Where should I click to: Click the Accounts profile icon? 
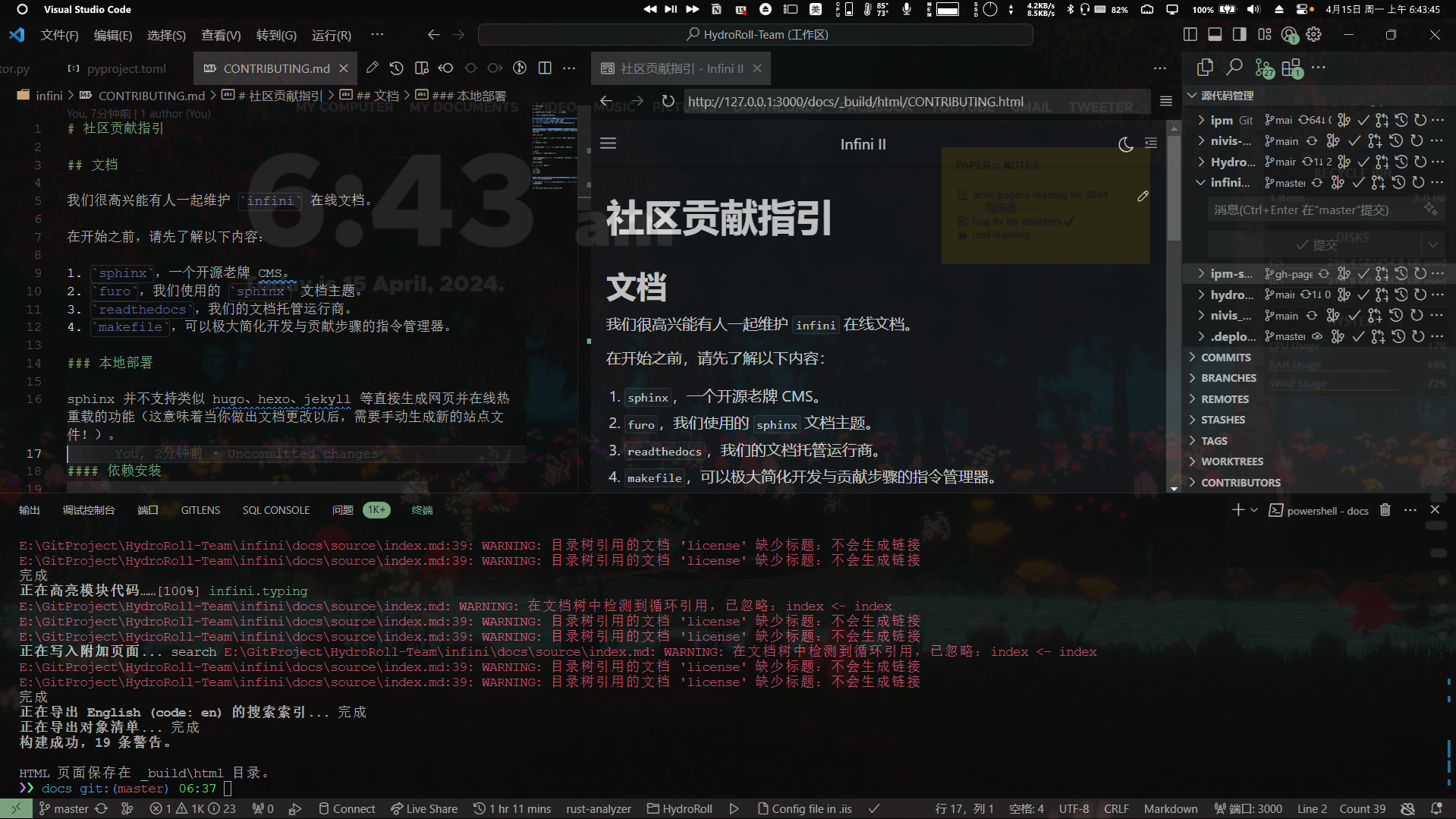point(1289,35)
